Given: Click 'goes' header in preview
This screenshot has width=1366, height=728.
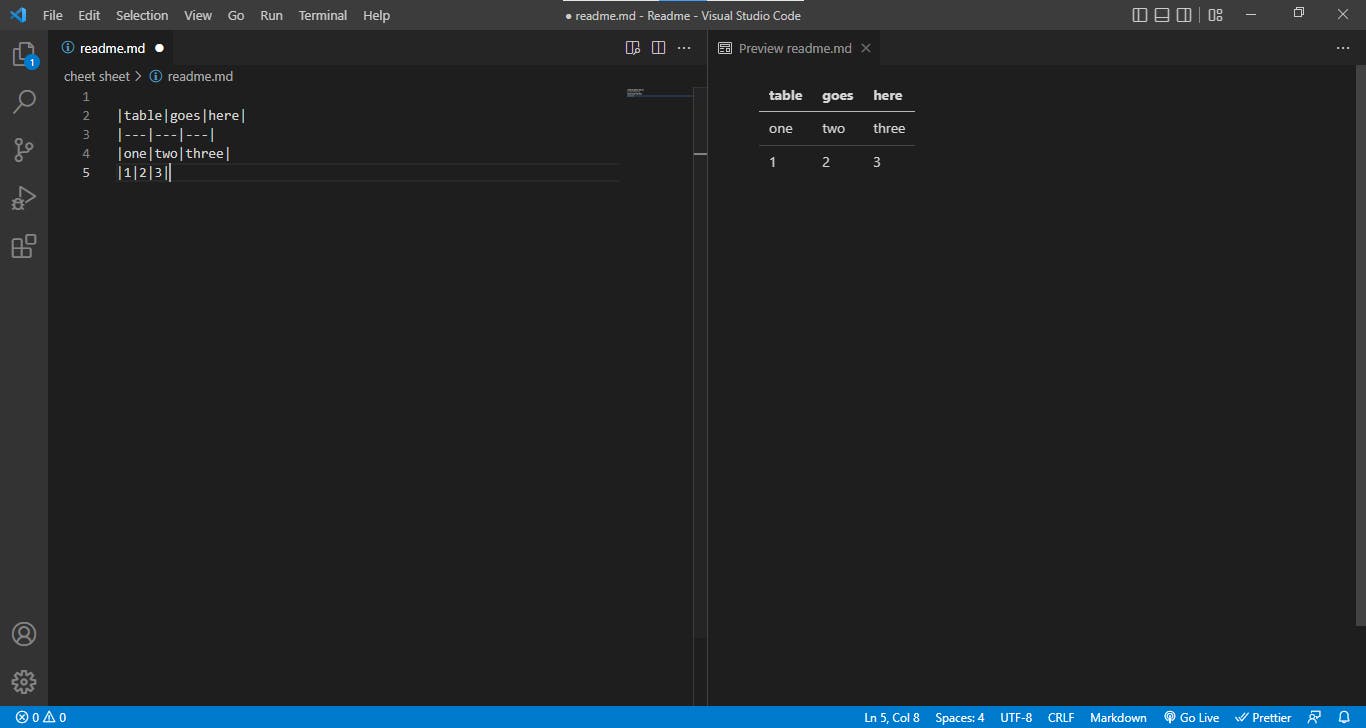Looking at the screenshot, I should [x=838, y=96].
